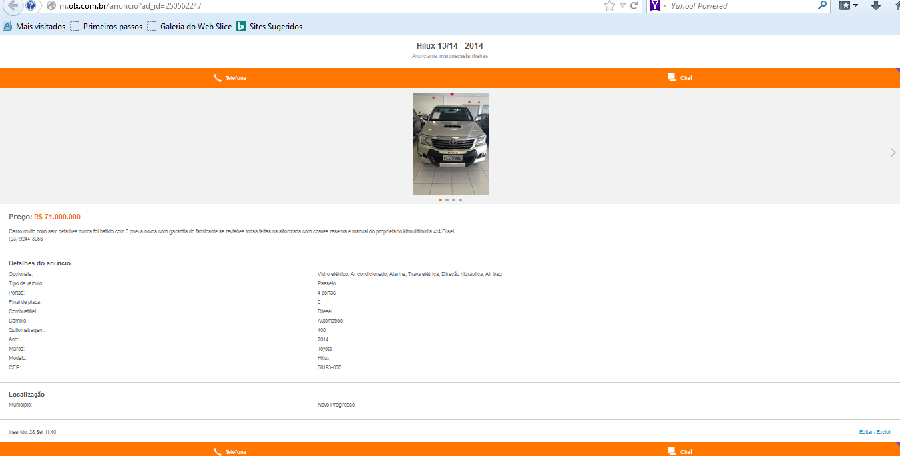Open the Hilux car photo
Image resolution: width=900 pixels, height=456 pixels.
(451, 144)
